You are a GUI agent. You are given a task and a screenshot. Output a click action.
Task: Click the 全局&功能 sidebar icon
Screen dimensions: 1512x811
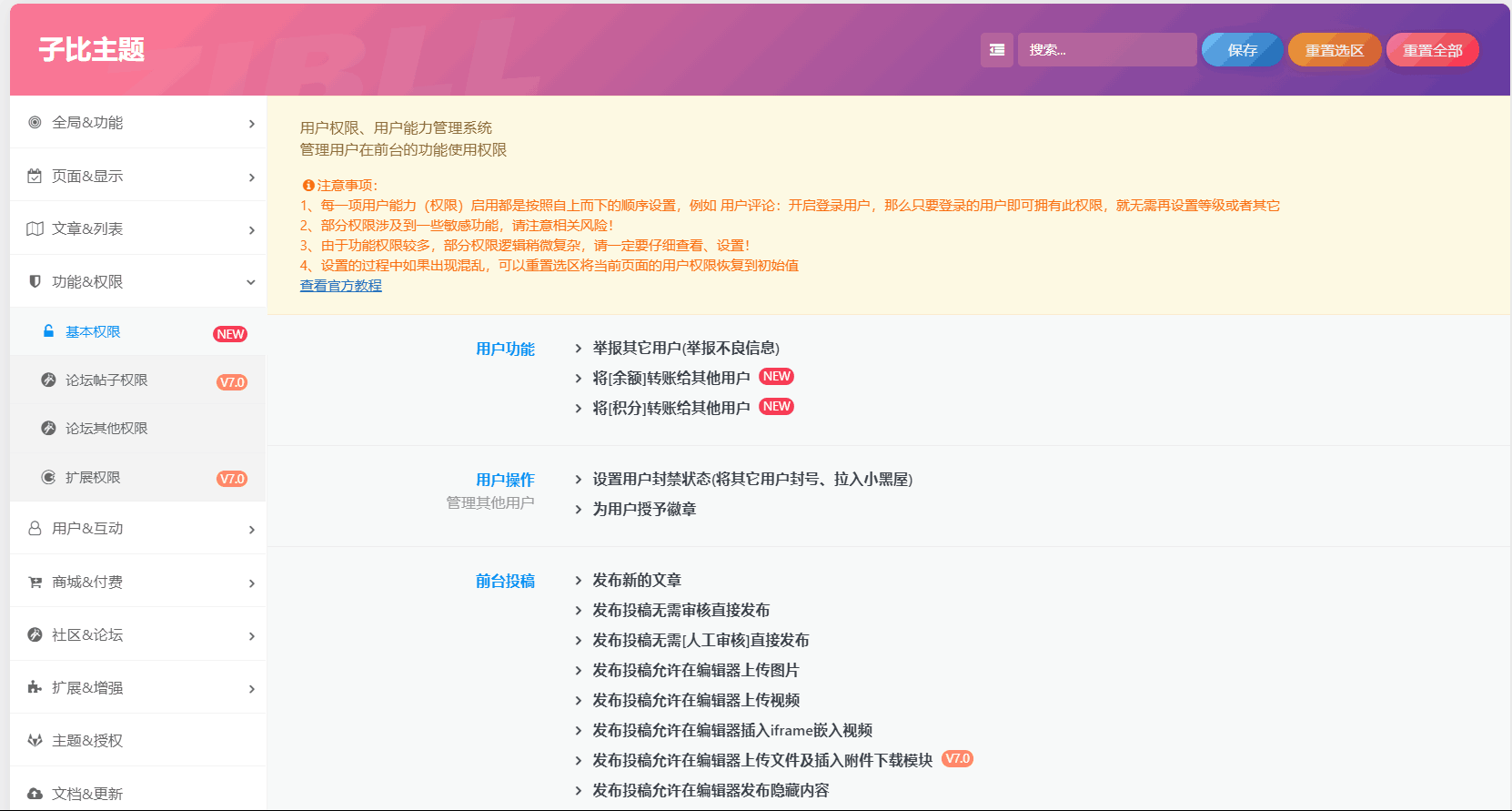[x=35, y=122]
